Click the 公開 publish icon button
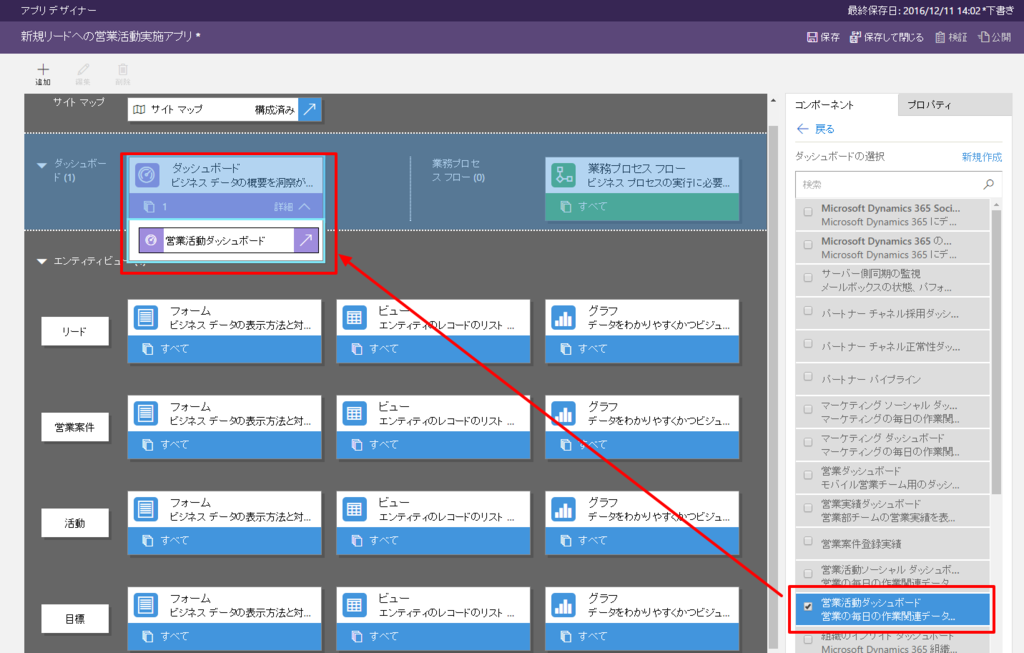This screenshot has height=653, width=1024. pyautogui.click(x=995, y=37)
